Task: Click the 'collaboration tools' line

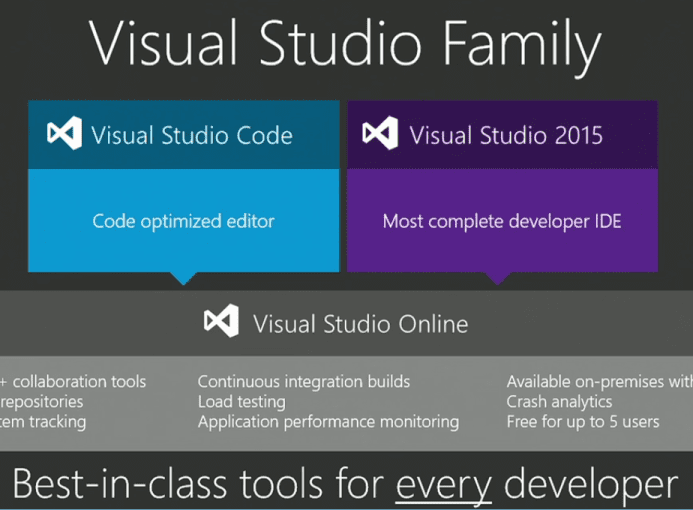Action: (73, 381)
